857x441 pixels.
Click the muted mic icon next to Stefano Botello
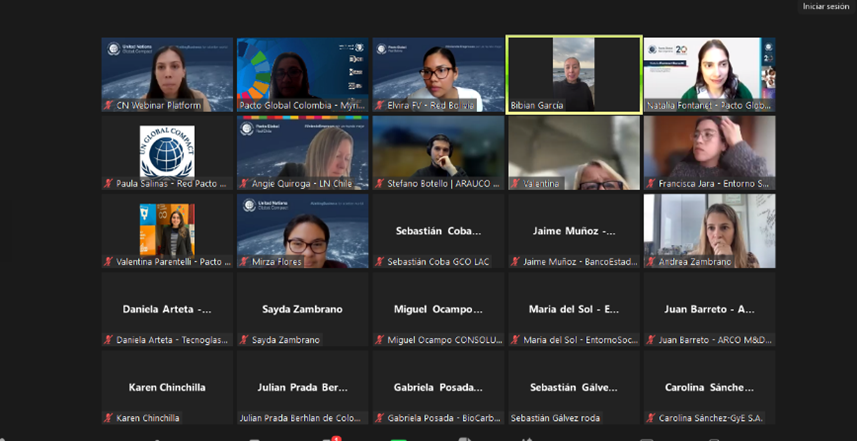pos(380,184)
